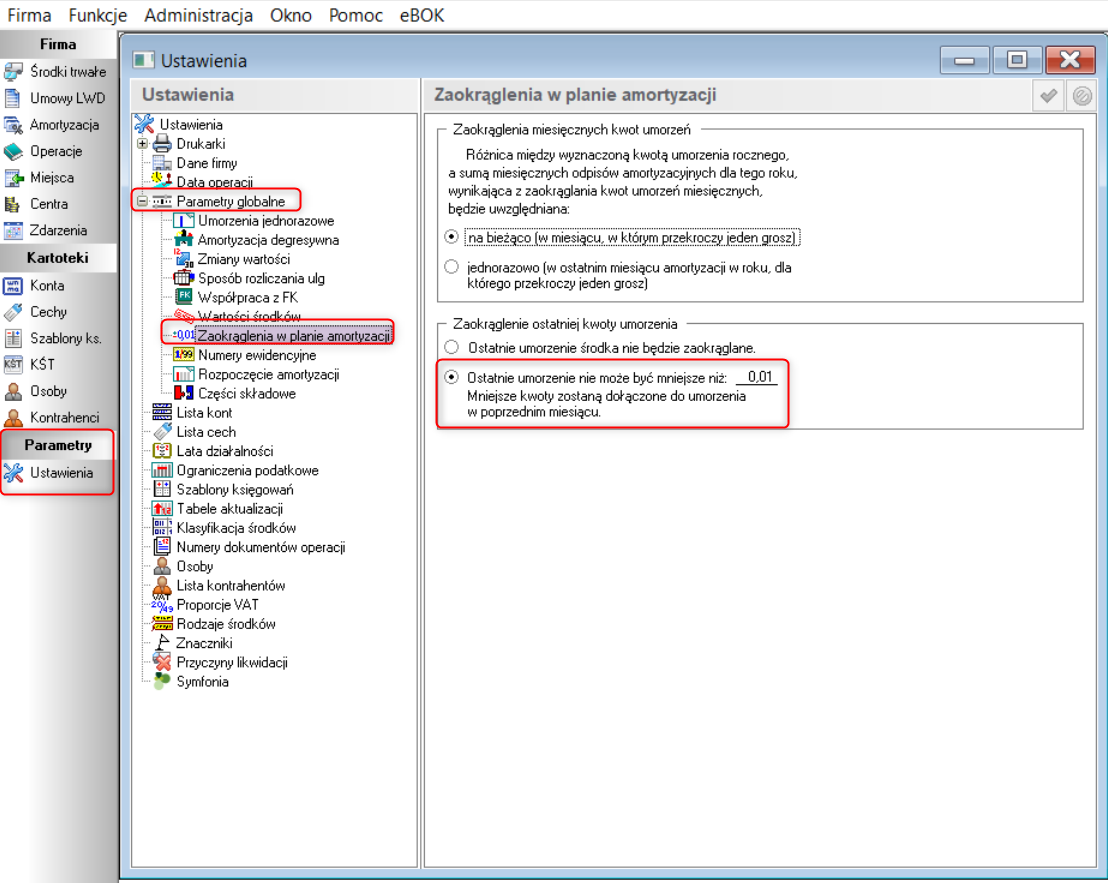Click the Proporcje VAT icon
Image resolution: width=1108 pixels, height=883 pixels.
click(163, 605)
